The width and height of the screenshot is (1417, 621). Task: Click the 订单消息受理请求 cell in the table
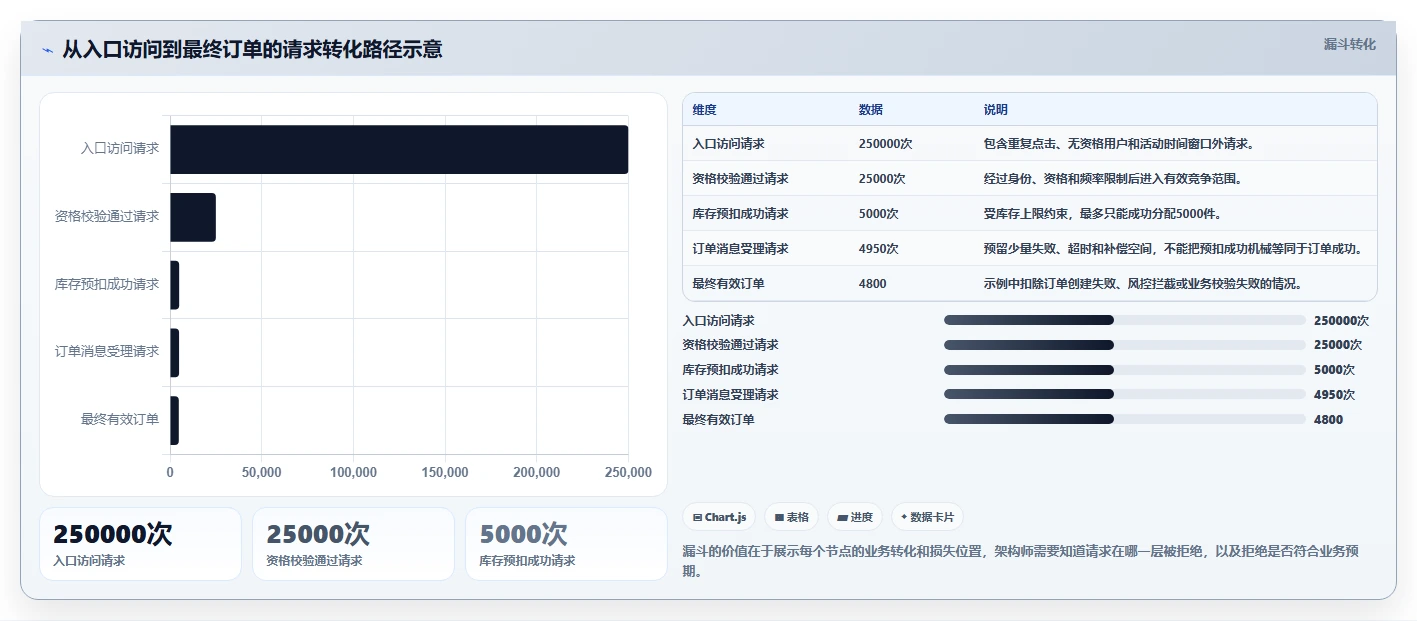(740, 249)
